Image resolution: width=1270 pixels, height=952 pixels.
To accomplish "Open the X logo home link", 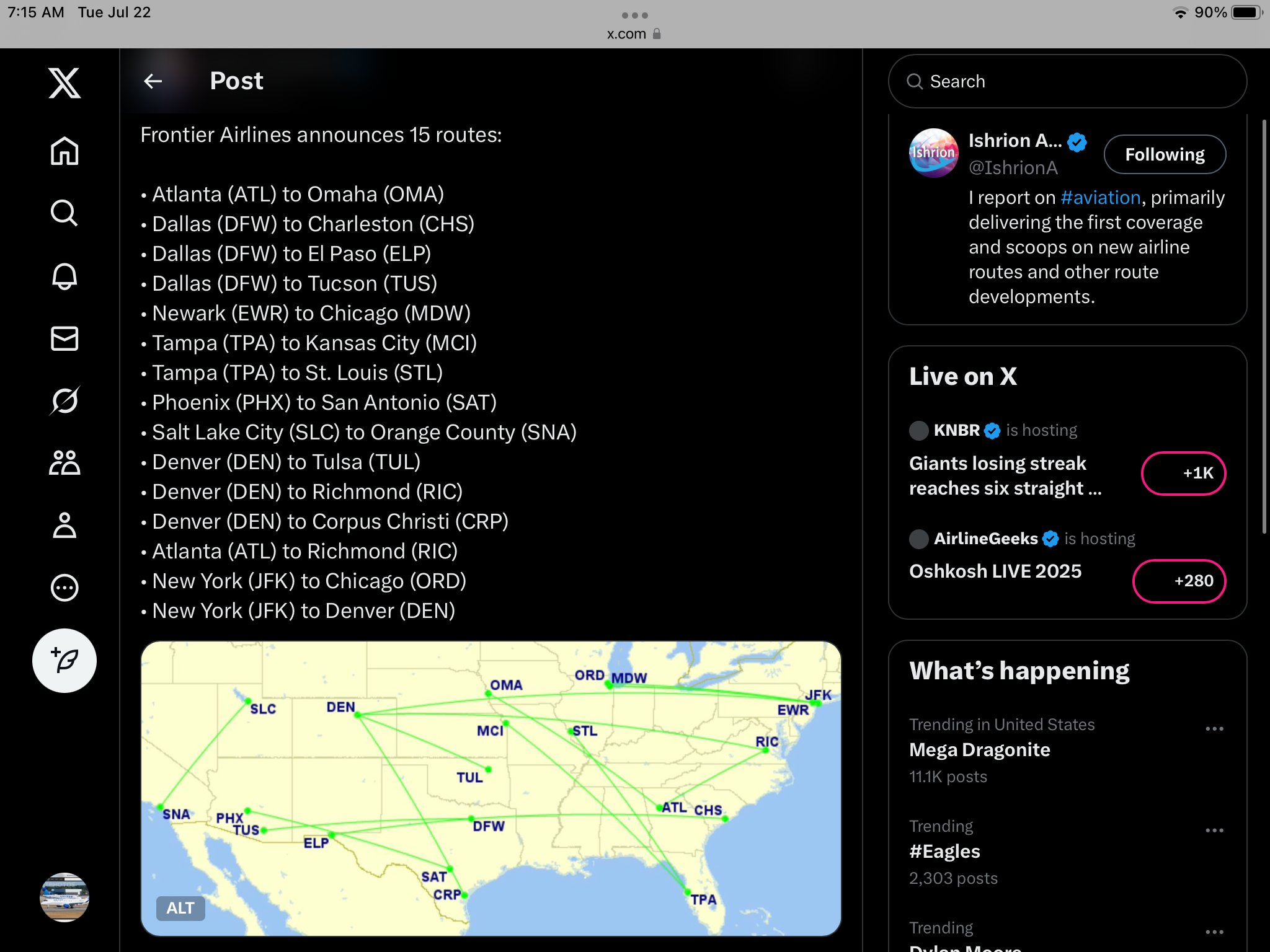I will click(x=64, y=83).
